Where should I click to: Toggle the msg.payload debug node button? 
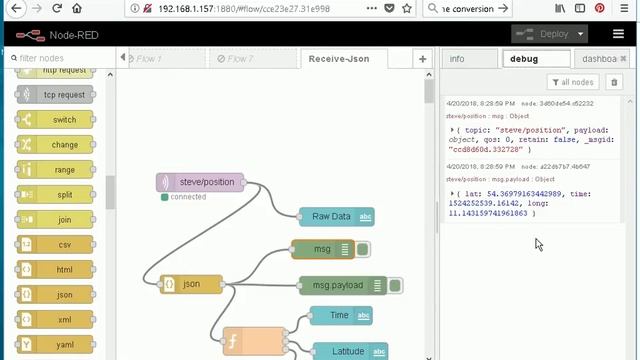pyautogui.click(x=395, y=285)
